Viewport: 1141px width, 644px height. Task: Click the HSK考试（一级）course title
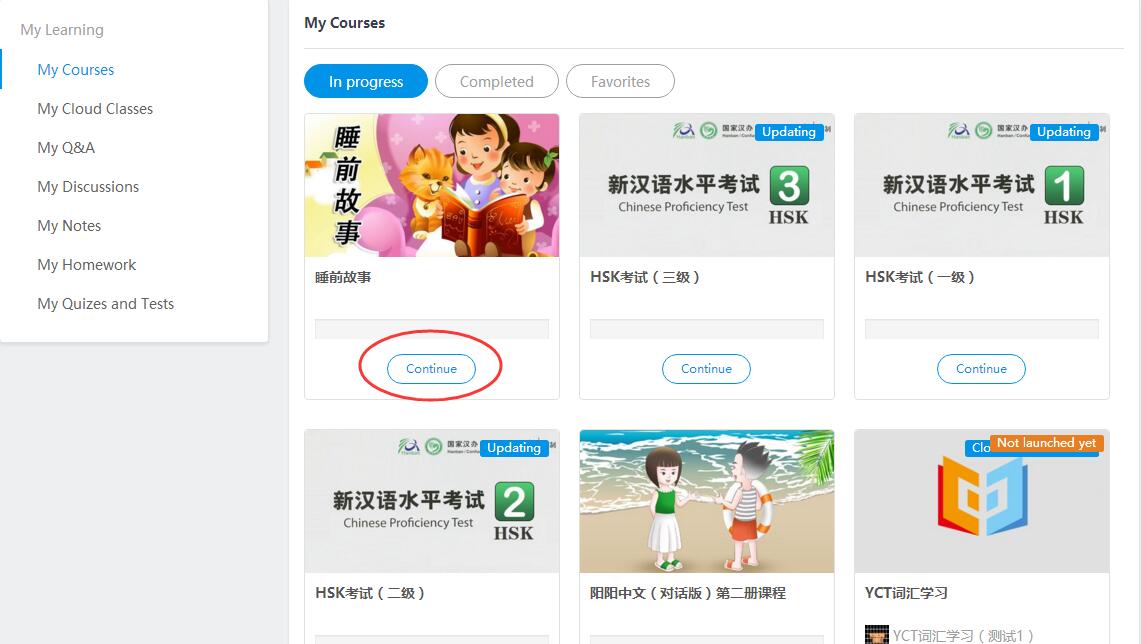pyautogui.click(x=920, y=277)
